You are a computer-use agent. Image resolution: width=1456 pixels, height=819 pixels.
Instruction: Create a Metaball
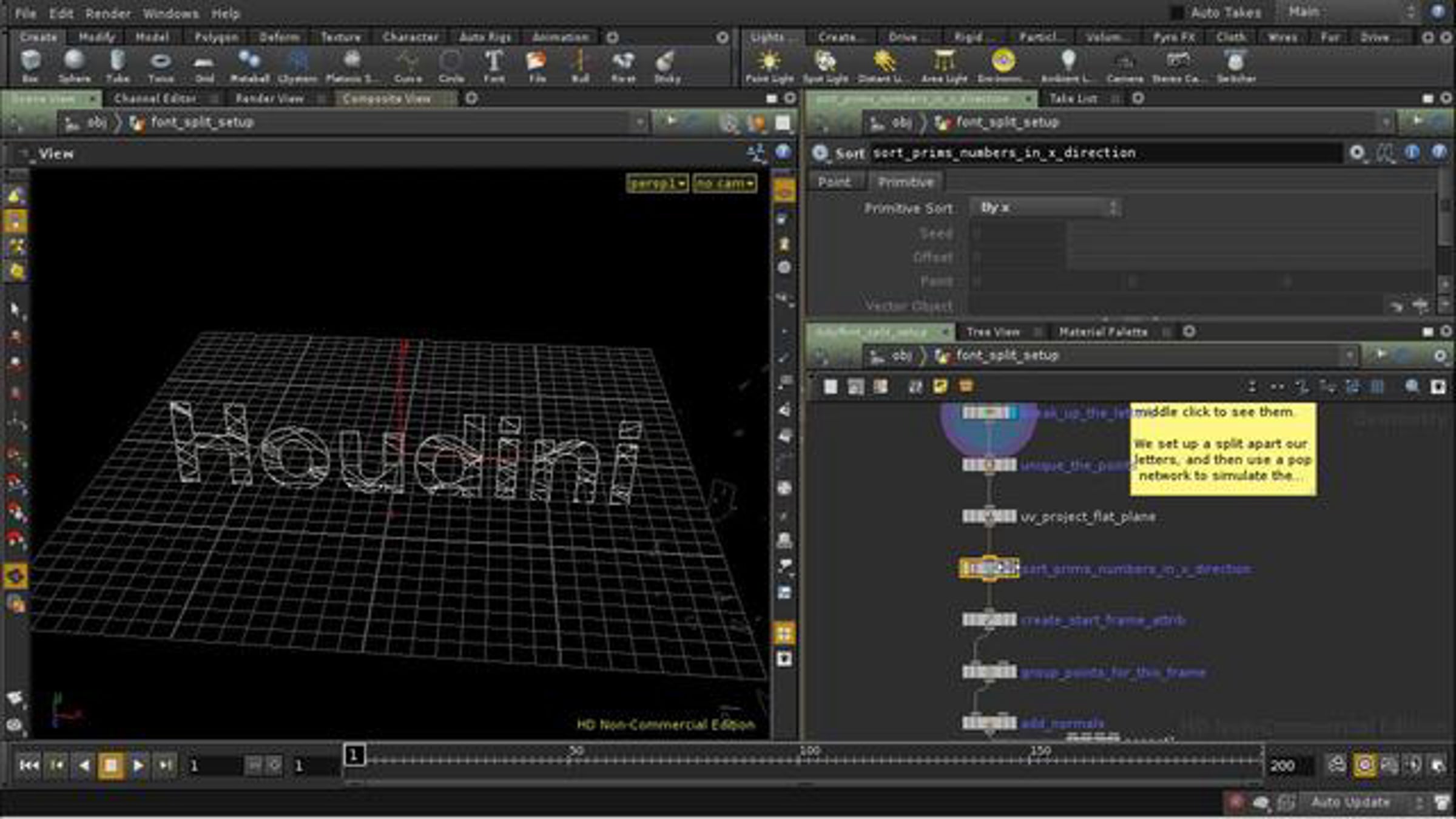[x=249, y=66]
